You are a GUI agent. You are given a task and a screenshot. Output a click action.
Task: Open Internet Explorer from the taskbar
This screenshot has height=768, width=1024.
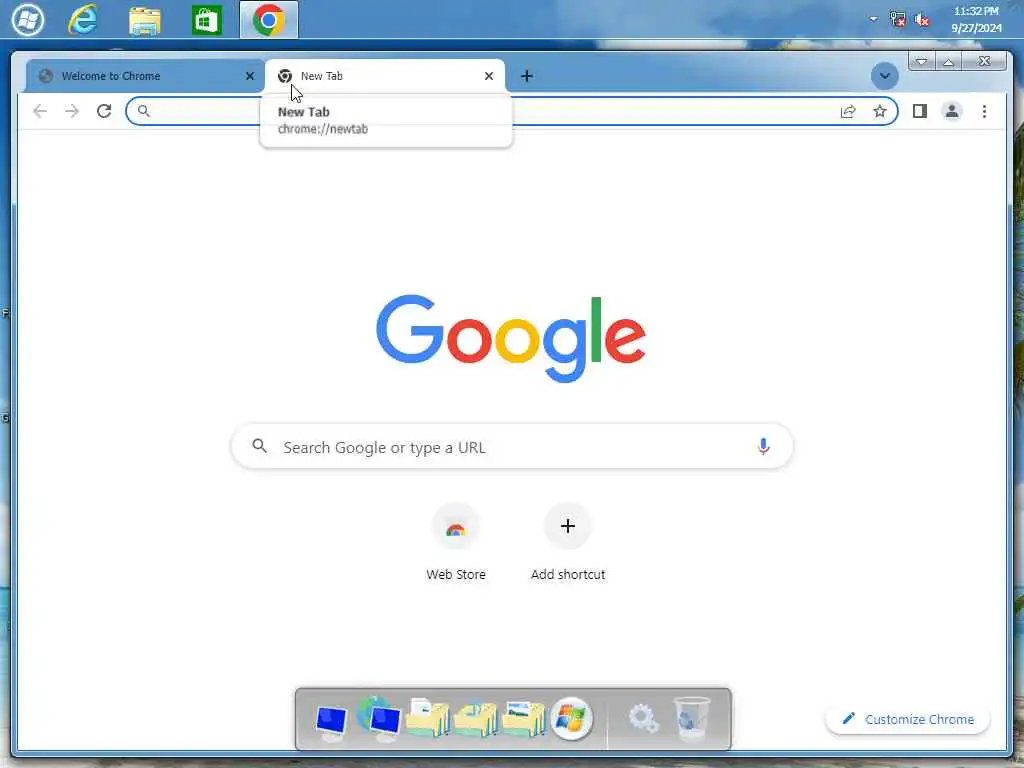point(83,19)
